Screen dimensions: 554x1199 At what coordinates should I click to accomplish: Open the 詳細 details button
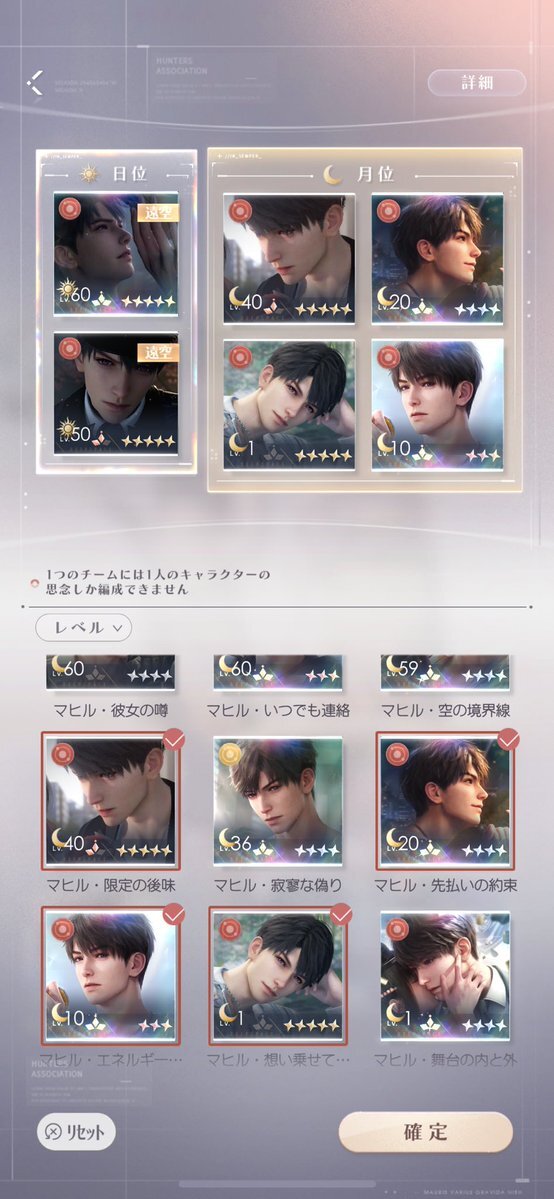coord(477,83)
